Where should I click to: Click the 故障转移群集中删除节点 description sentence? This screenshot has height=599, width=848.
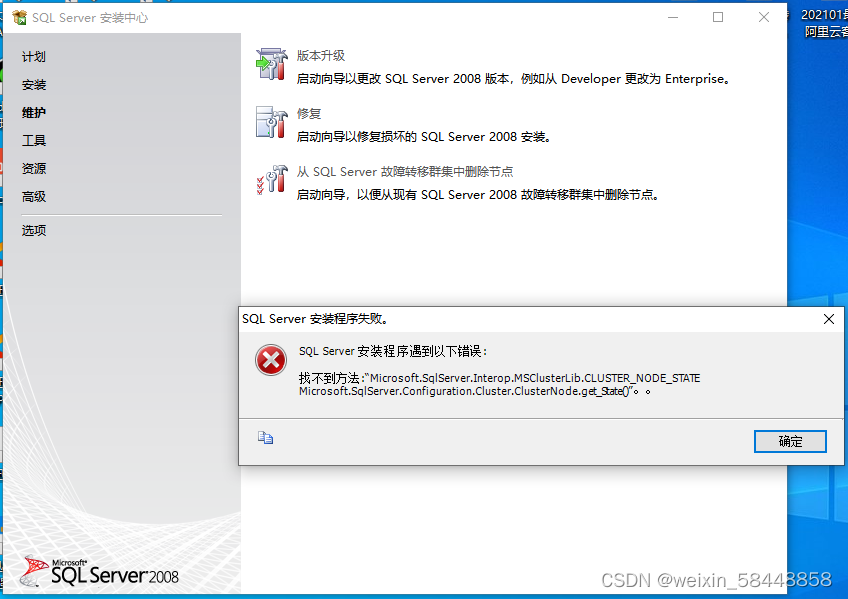(479, 195)
